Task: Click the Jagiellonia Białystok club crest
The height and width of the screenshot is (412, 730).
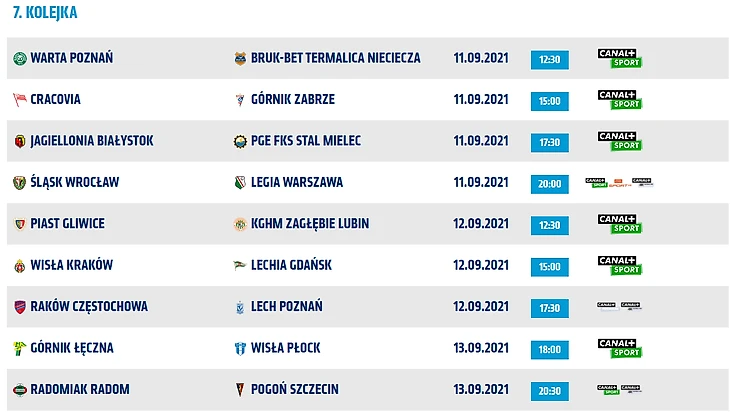Action: [19, 141]
